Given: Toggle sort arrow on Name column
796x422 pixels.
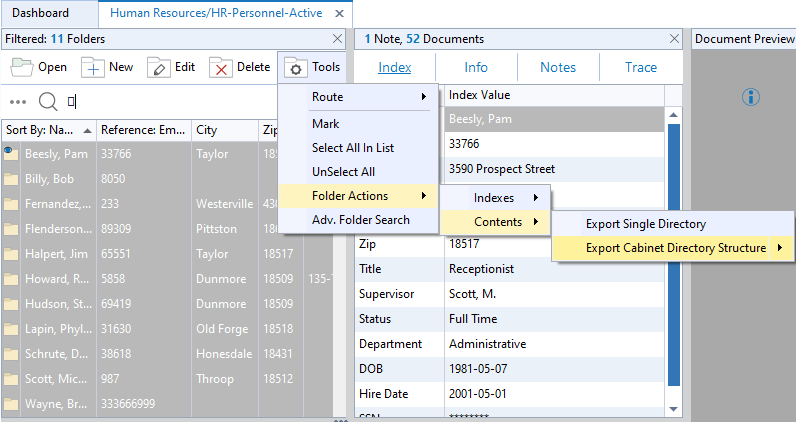Looking at the screenshot, I should click(x=87, y=131).
